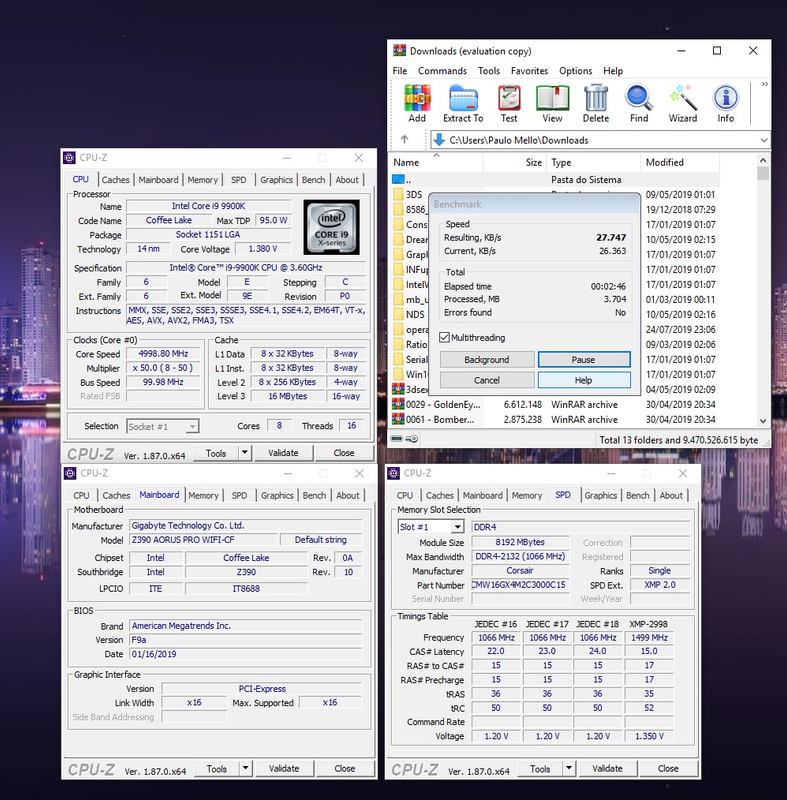The width and height of the screenshot is (787, 800).
Task: Click Tools button in Mainboard CPU-Z window
Action: pyautogui.click(x=216, y=768)
